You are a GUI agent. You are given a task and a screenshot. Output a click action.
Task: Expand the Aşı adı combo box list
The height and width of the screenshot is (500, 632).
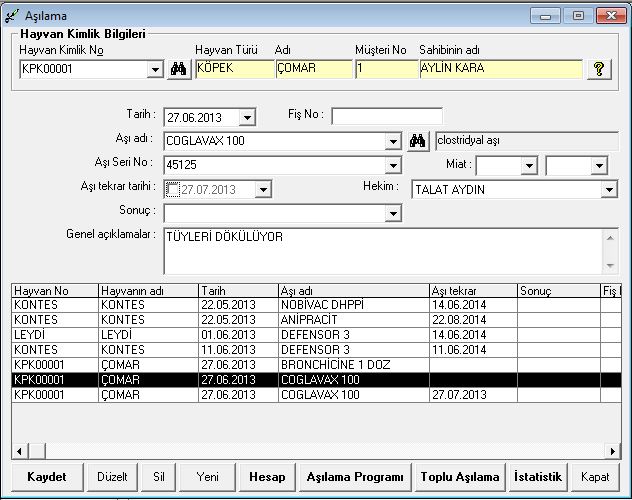pos(393,141)
